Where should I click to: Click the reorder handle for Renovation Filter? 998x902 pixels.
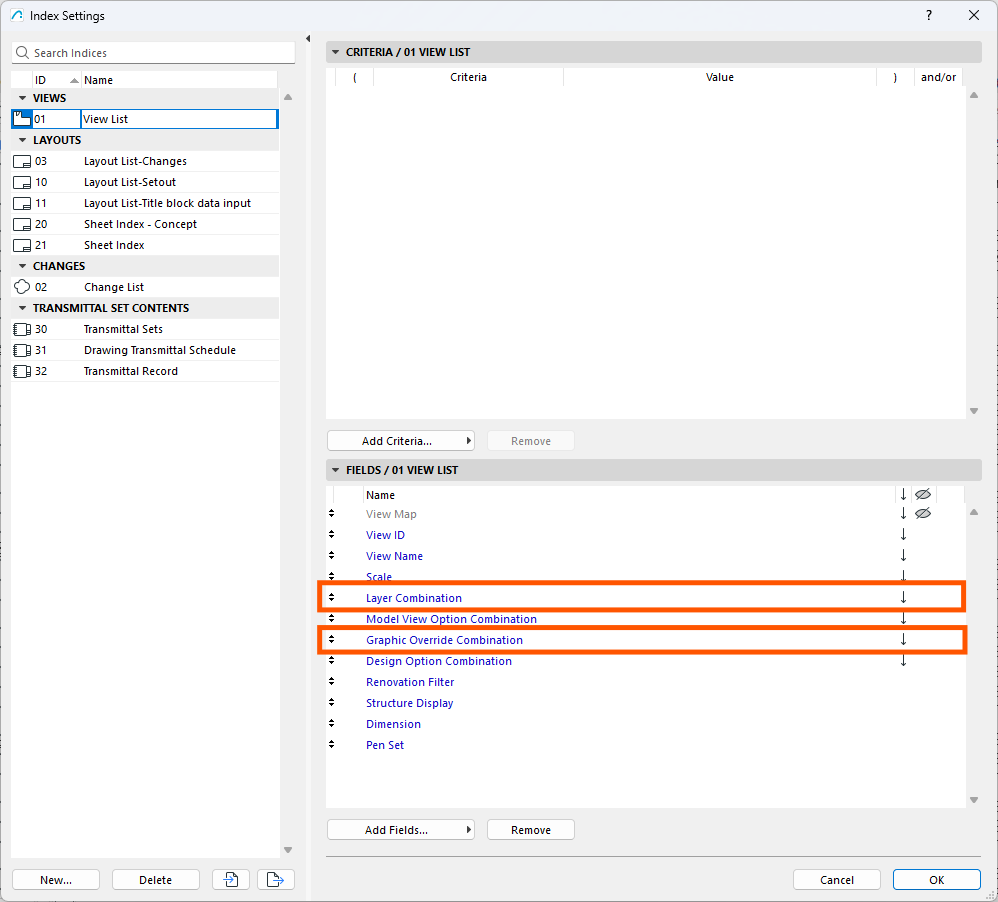coord(332,681)
